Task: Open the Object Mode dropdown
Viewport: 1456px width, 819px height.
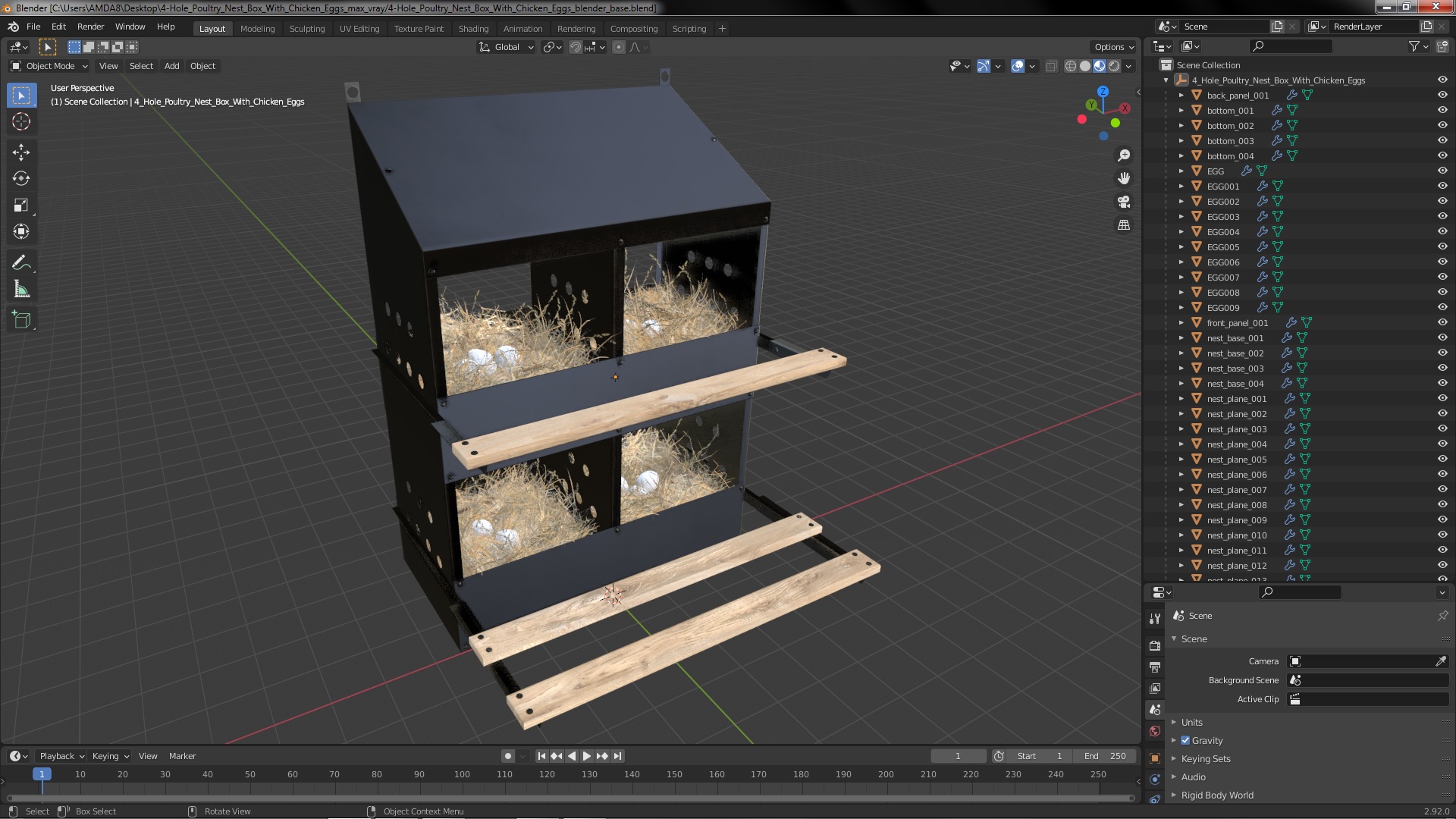Action: point(50,66)
